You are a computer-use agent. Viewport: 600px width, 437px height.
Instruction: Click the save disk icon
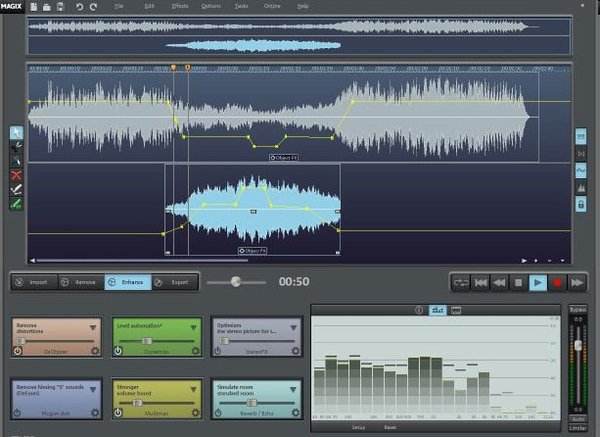(61, 7)
